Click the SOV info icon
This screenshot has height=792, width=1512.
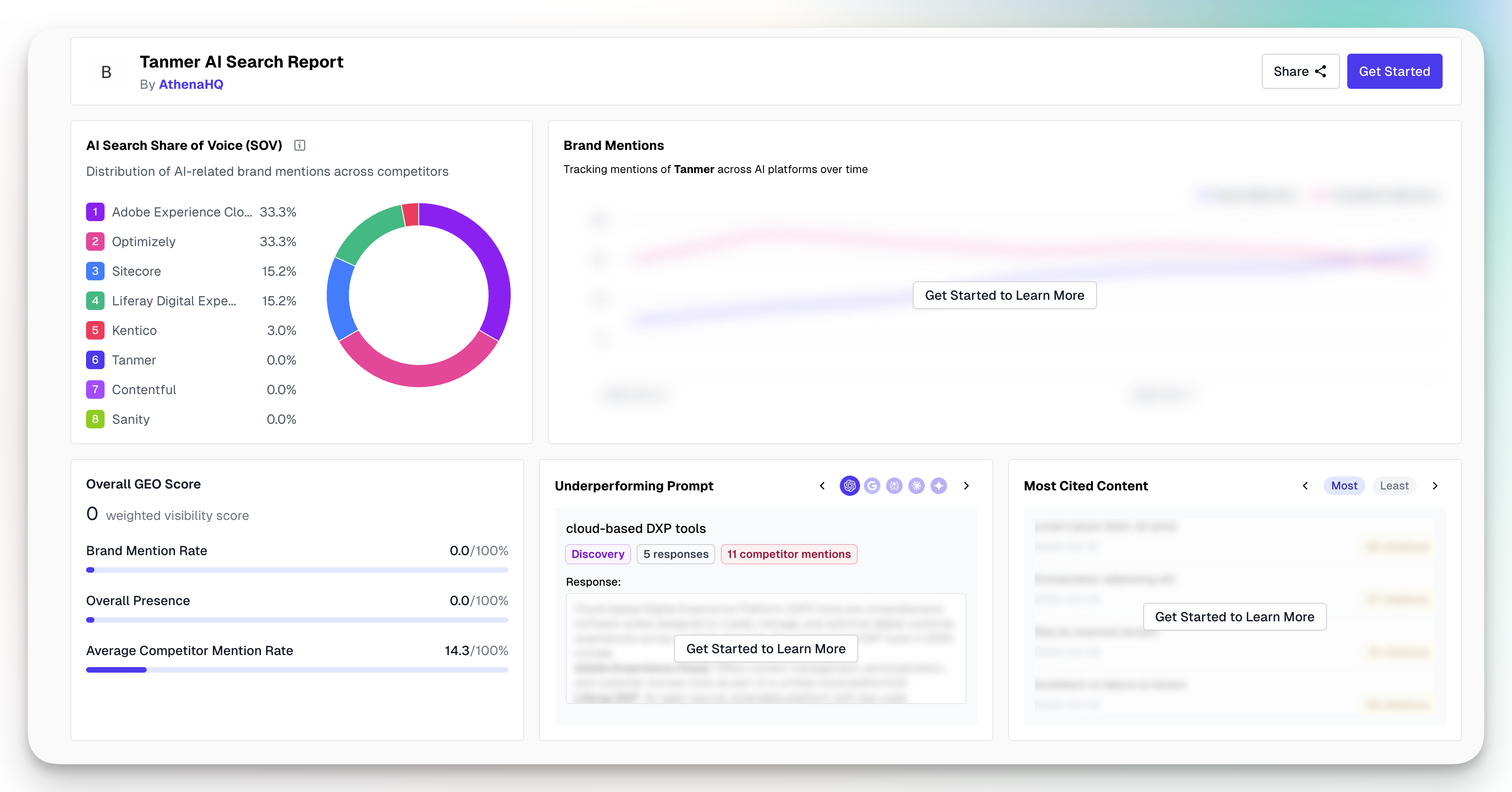pyautogui.click(x=299, y=145)
